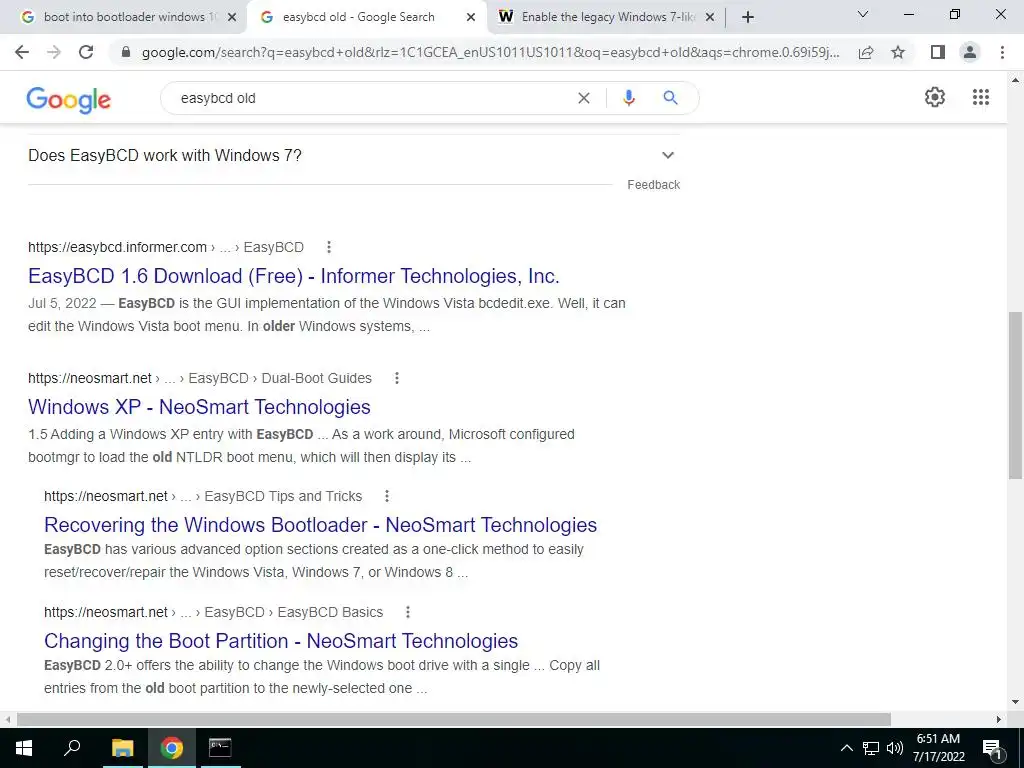Click the vertical page scrollbar thumb
The width and height of the screenshot is (1024, 768).
(1015, 396)
